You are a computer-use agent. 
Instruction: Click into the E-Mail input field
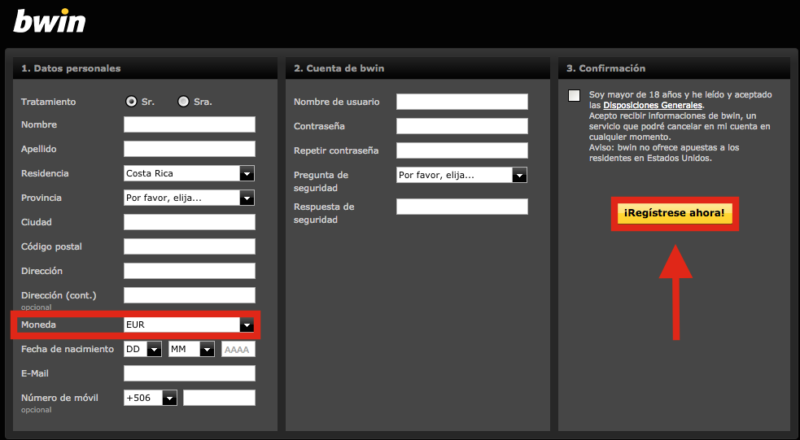189,373
